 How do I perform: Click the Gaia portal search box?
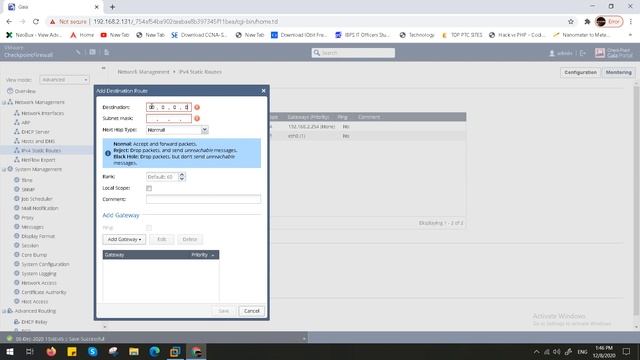353,53
